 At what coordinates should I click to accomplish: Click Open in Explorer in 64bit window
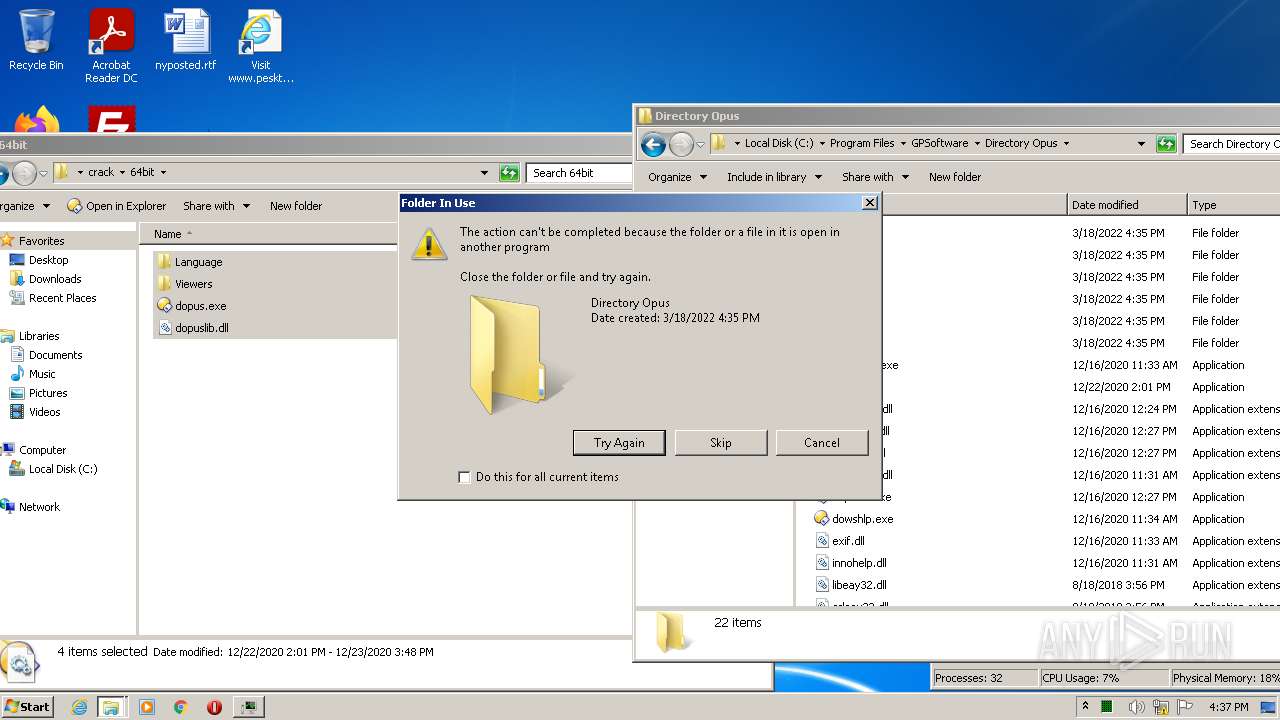coord(117,206)
